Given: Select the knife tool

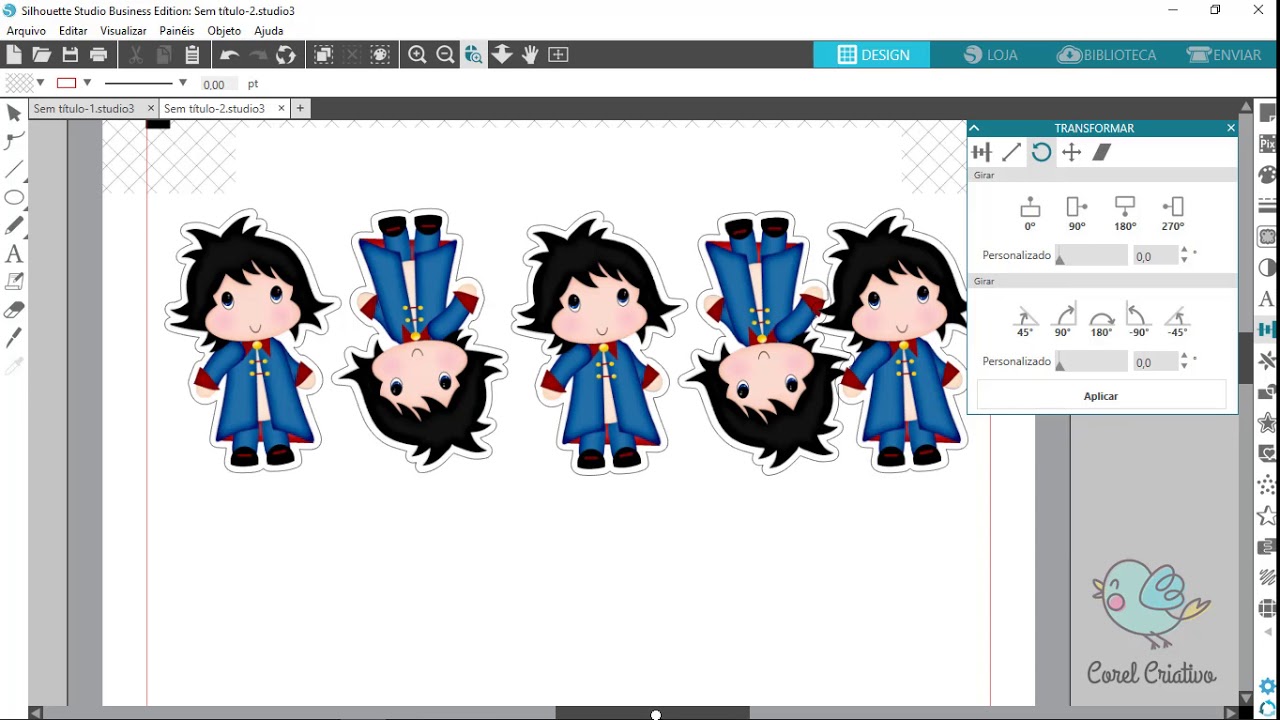Looking at the screenshot, I should (14, 338).
